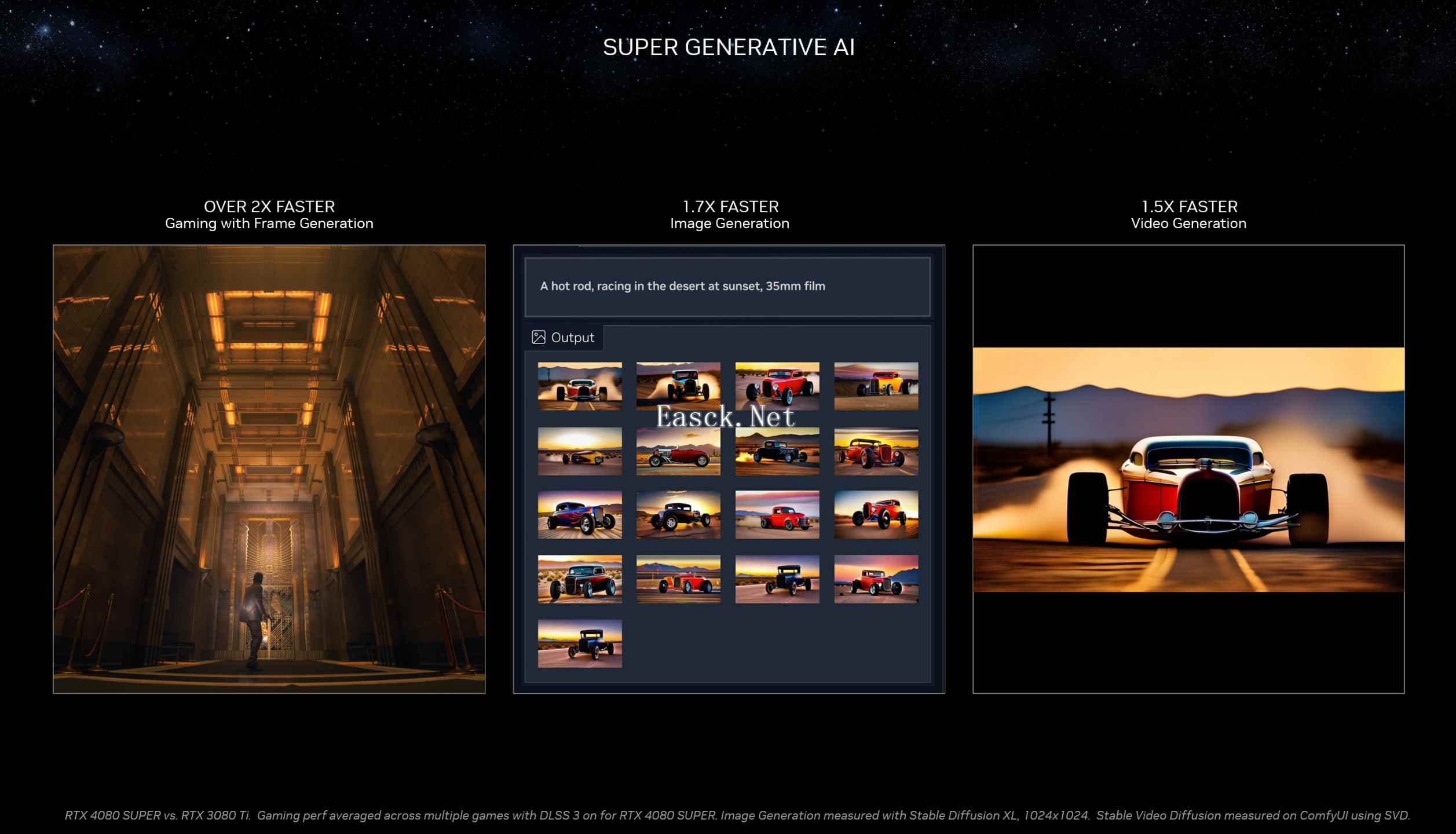Select the low yellow streamlined car thumbnail
This screenshot has width=1456, height=834.
pyautogui.click(x=580, y=451)
